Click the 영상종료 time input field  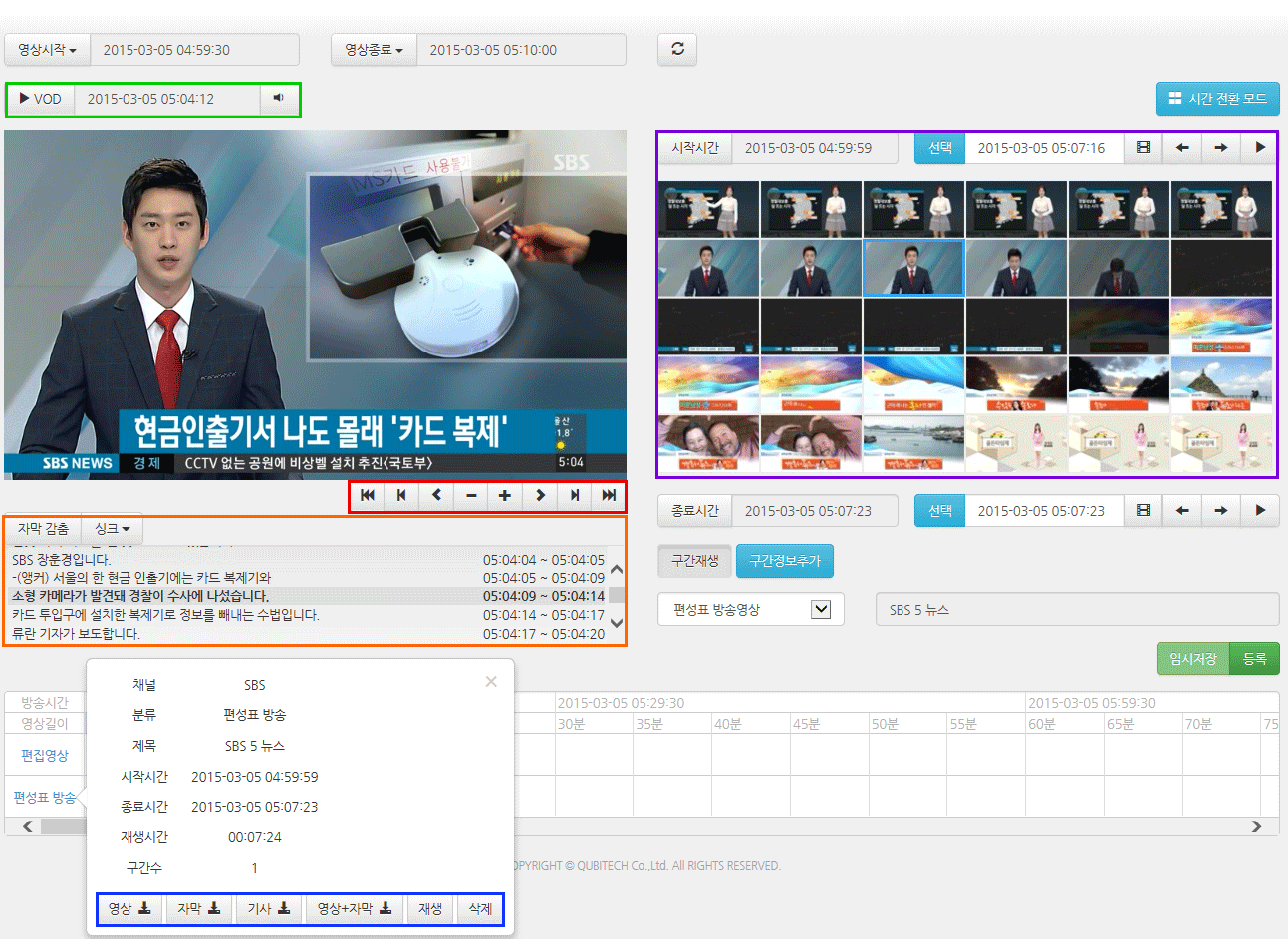(x=521, y=49)
